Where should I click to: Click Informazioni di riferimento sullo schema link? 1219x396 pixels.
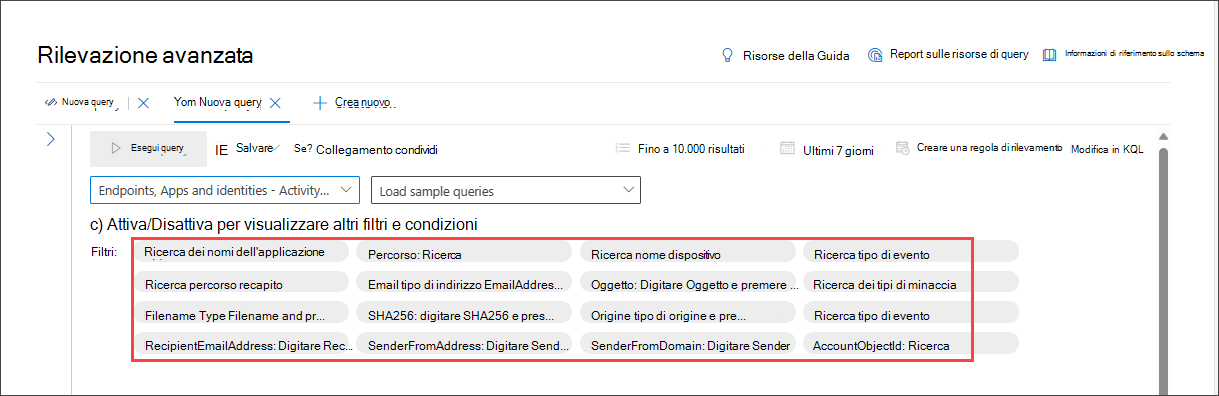pos(1134,54)
